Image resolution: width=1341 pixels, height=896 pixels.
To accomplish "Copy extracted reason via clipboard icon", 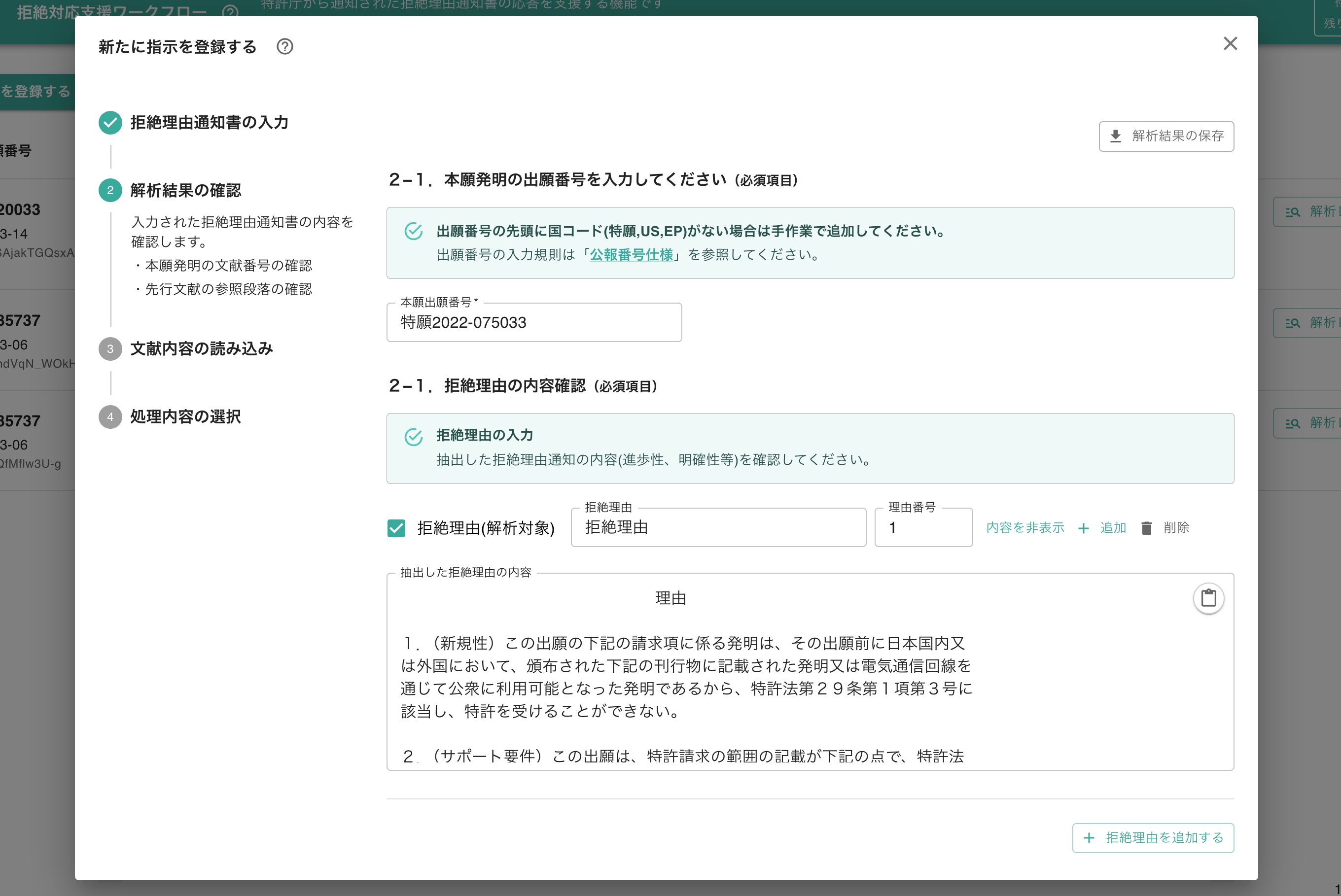I will [x=1208, y=598].
